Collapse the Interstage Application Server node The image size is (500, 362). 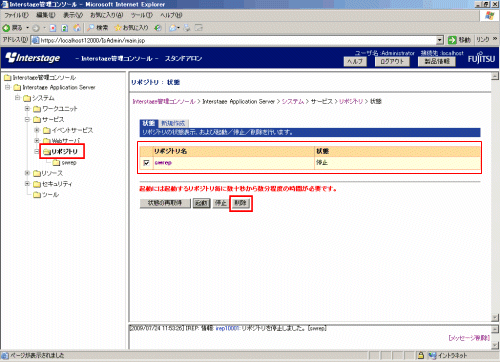pos(7,87)
